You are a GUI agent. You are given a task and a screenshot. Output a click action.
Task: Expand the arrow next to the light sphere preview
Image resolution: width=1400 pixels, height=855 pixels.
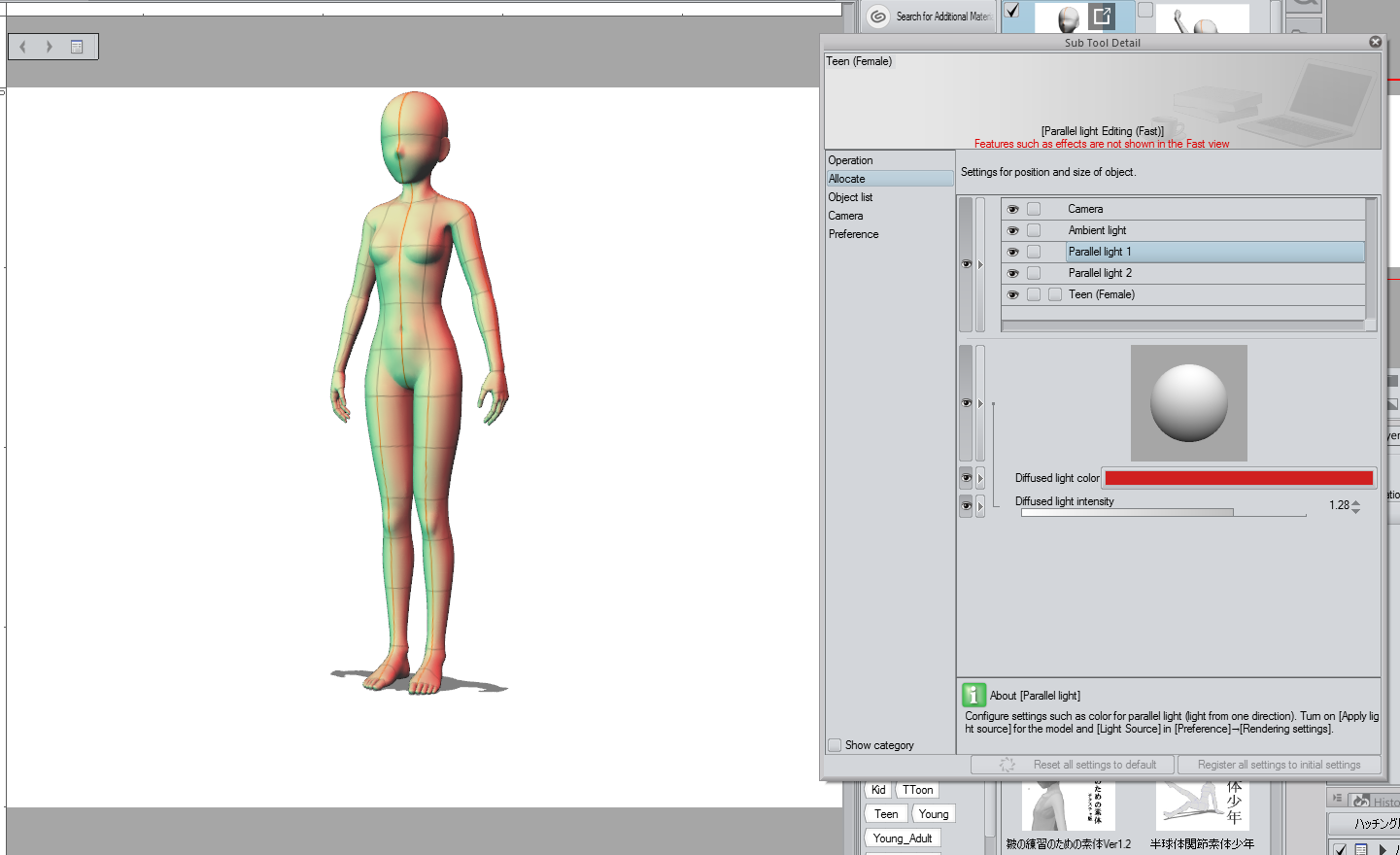(x=980, y=403)
